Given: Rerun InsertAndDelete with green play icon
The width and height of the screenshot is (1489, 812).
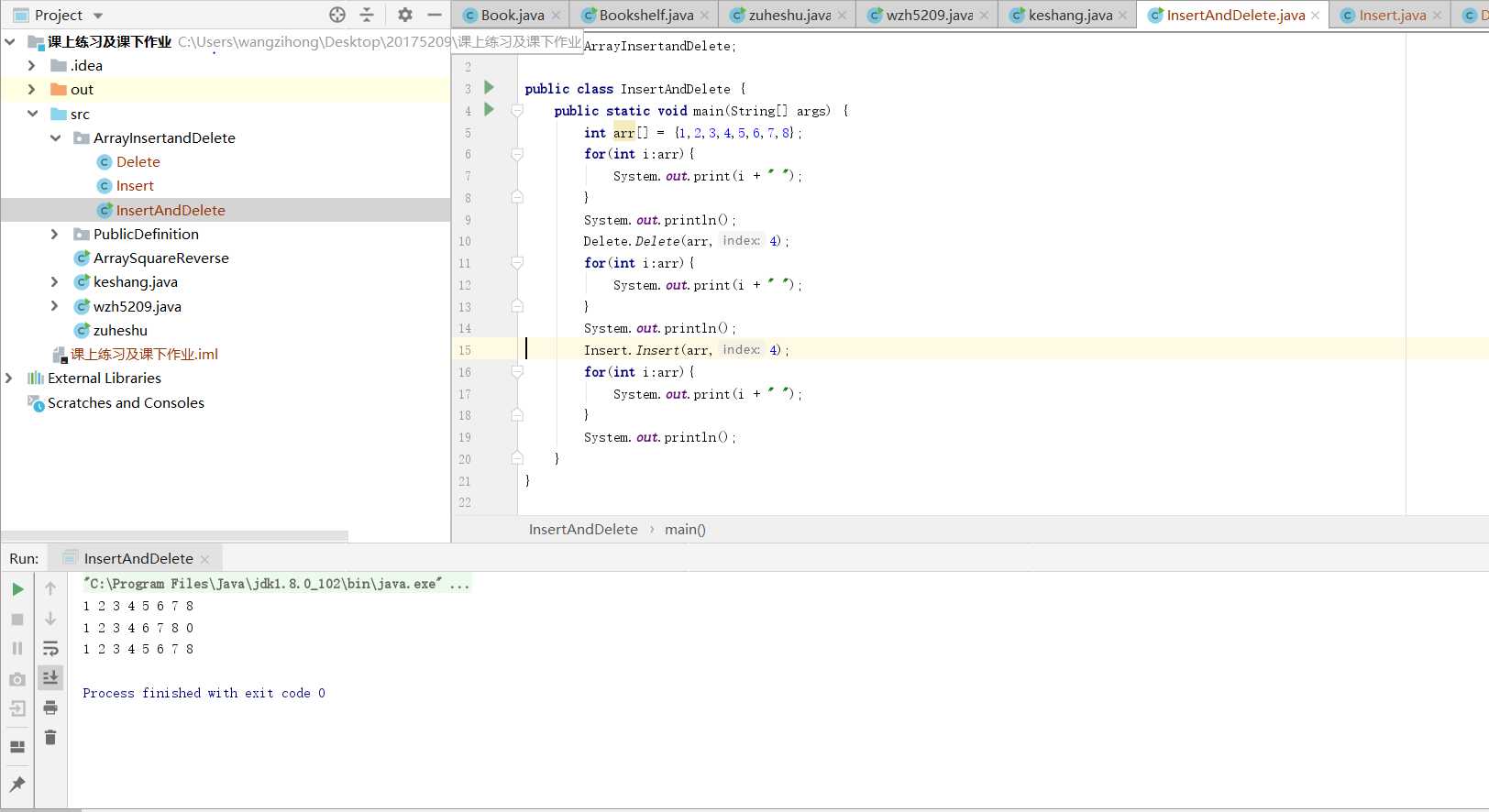Looking at the screenshot, I should coord(17,589).
